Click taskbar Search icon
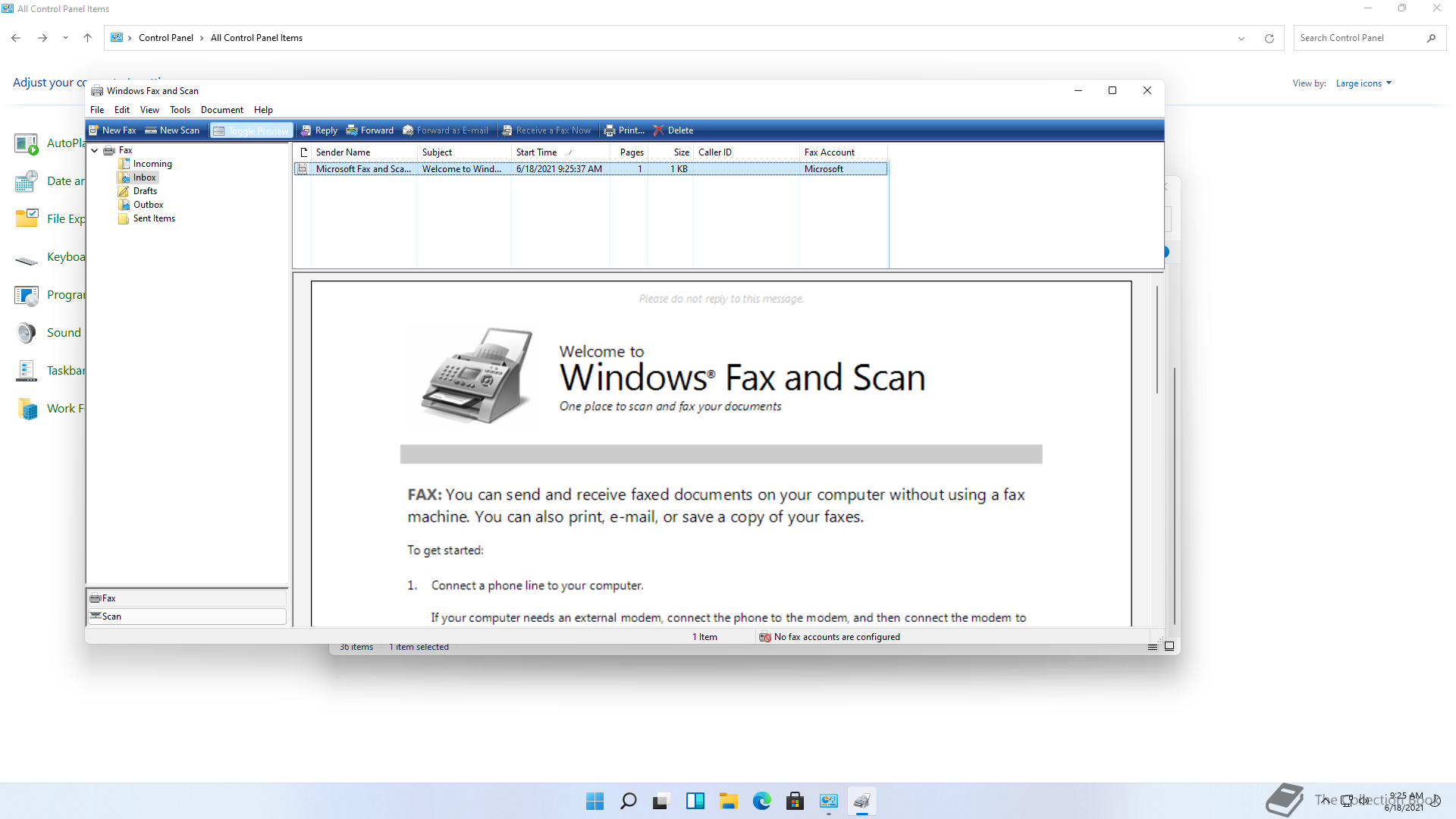Viewport: 1456px width, 819px height. pyautogui.click(x=629, y=801)
